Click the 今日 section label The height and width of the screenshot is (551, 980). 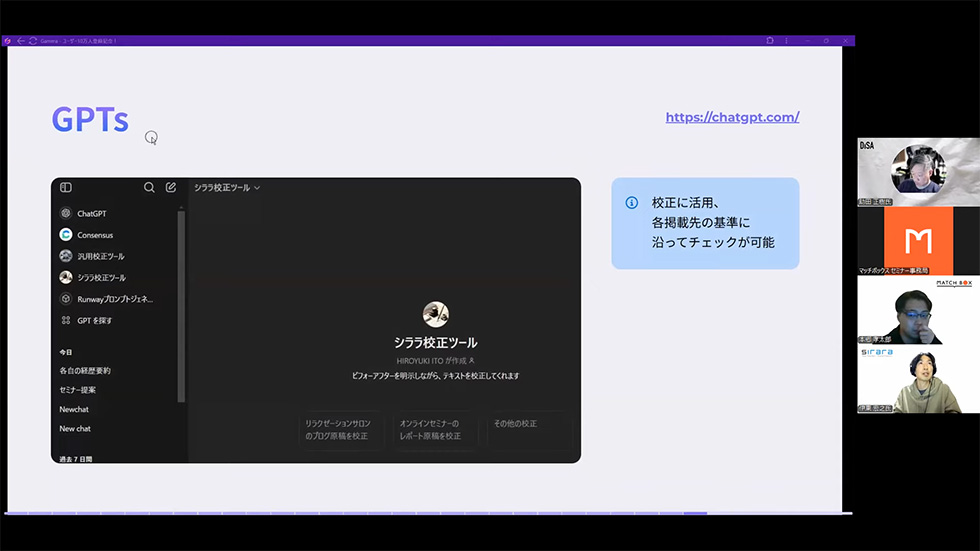pos(66,352)
